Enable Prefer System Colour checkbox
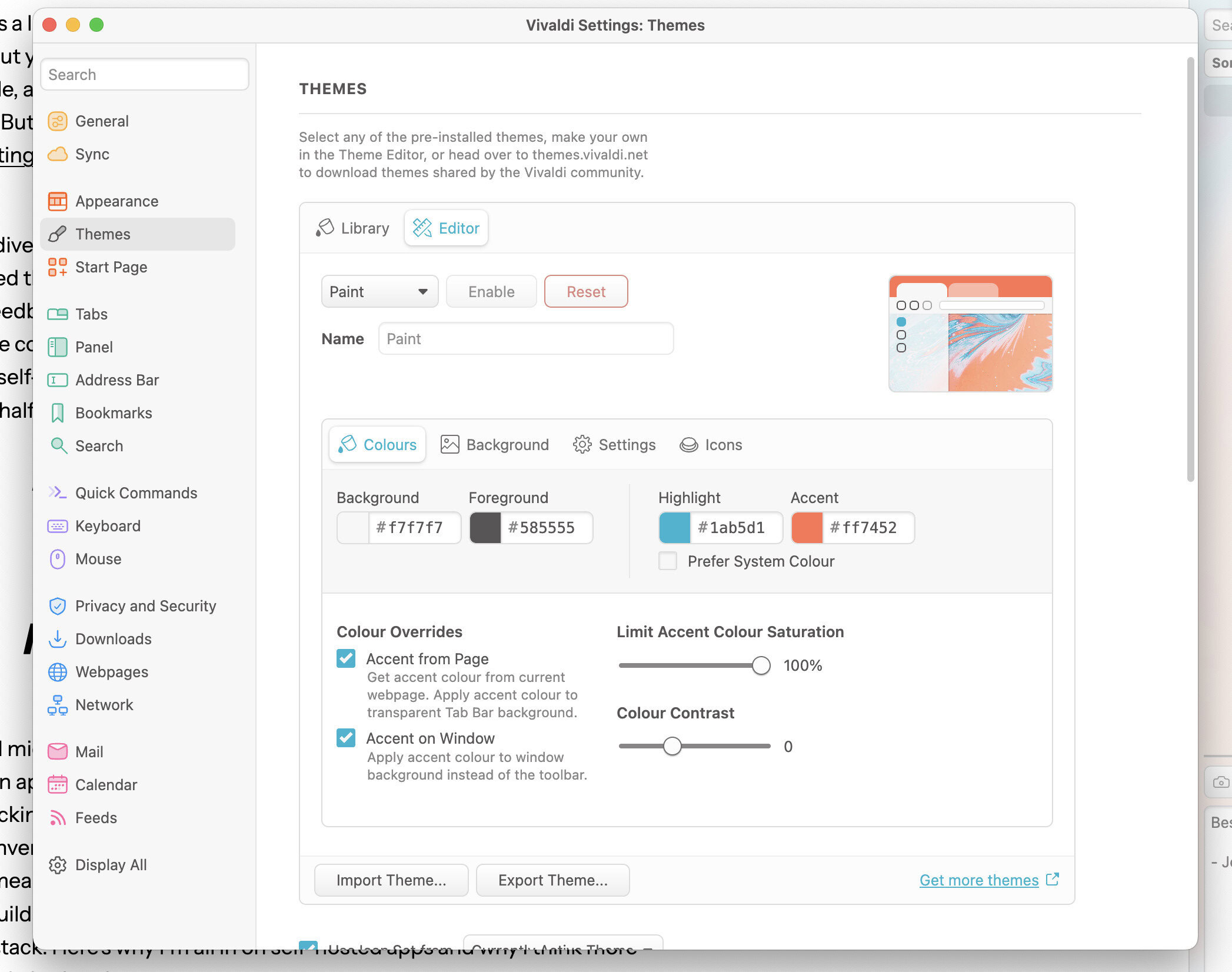1232x972 pixels. (668, 561)
